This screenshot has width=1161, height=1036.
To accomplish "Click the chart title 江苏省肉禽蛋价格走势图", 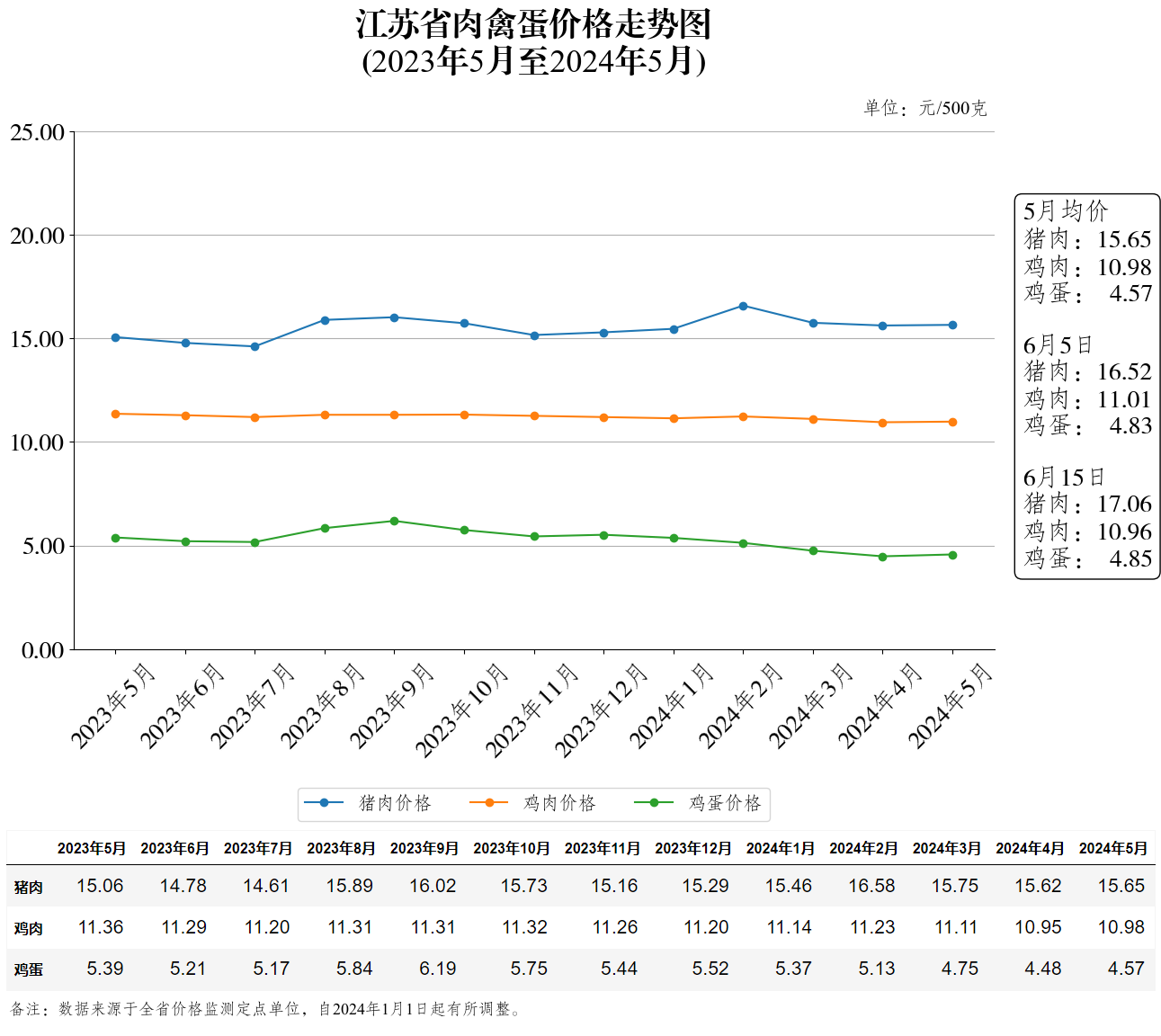I will (x=533, y=25).
